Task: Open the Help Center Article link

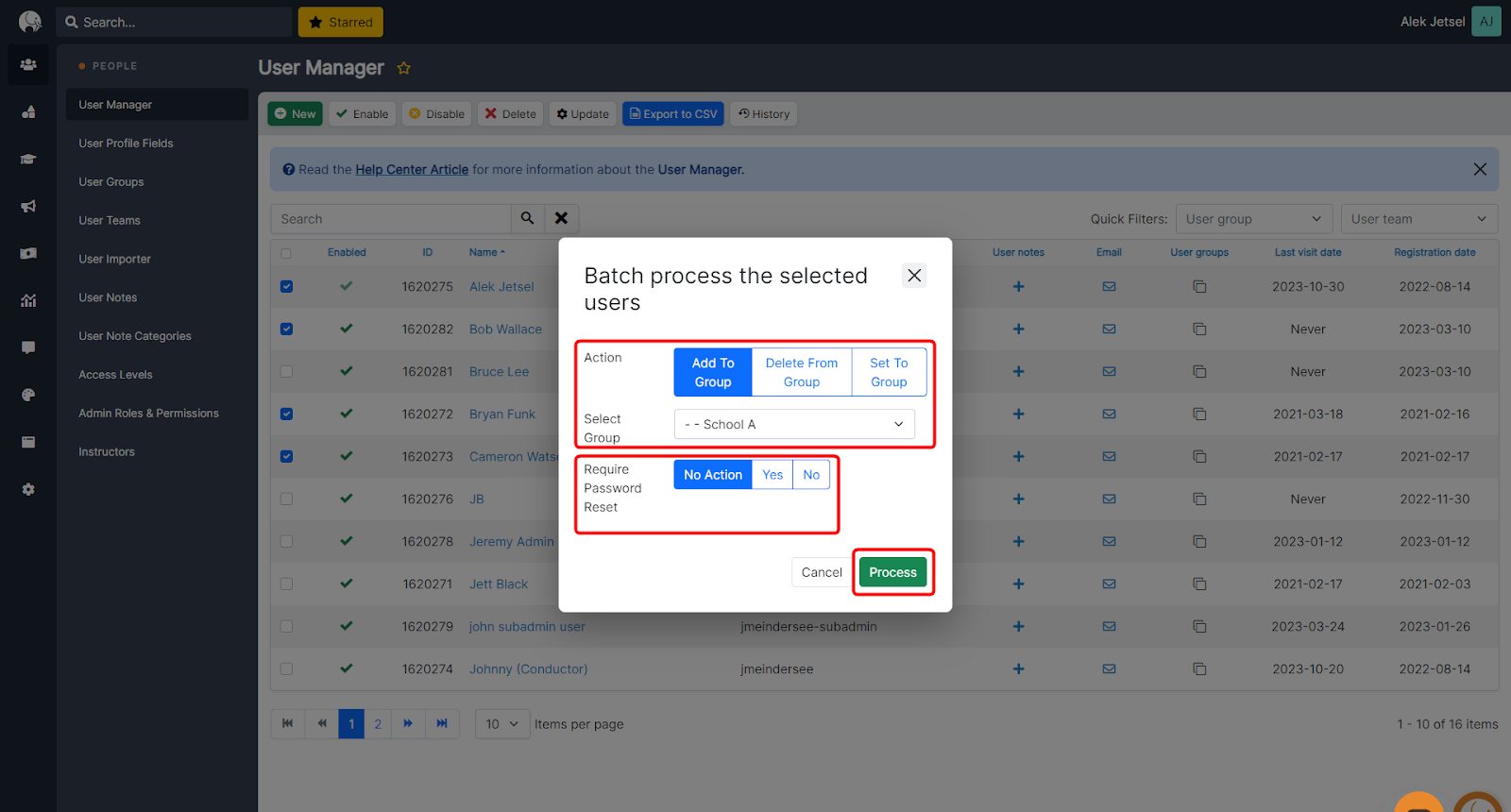Action: tap(412, 170)
